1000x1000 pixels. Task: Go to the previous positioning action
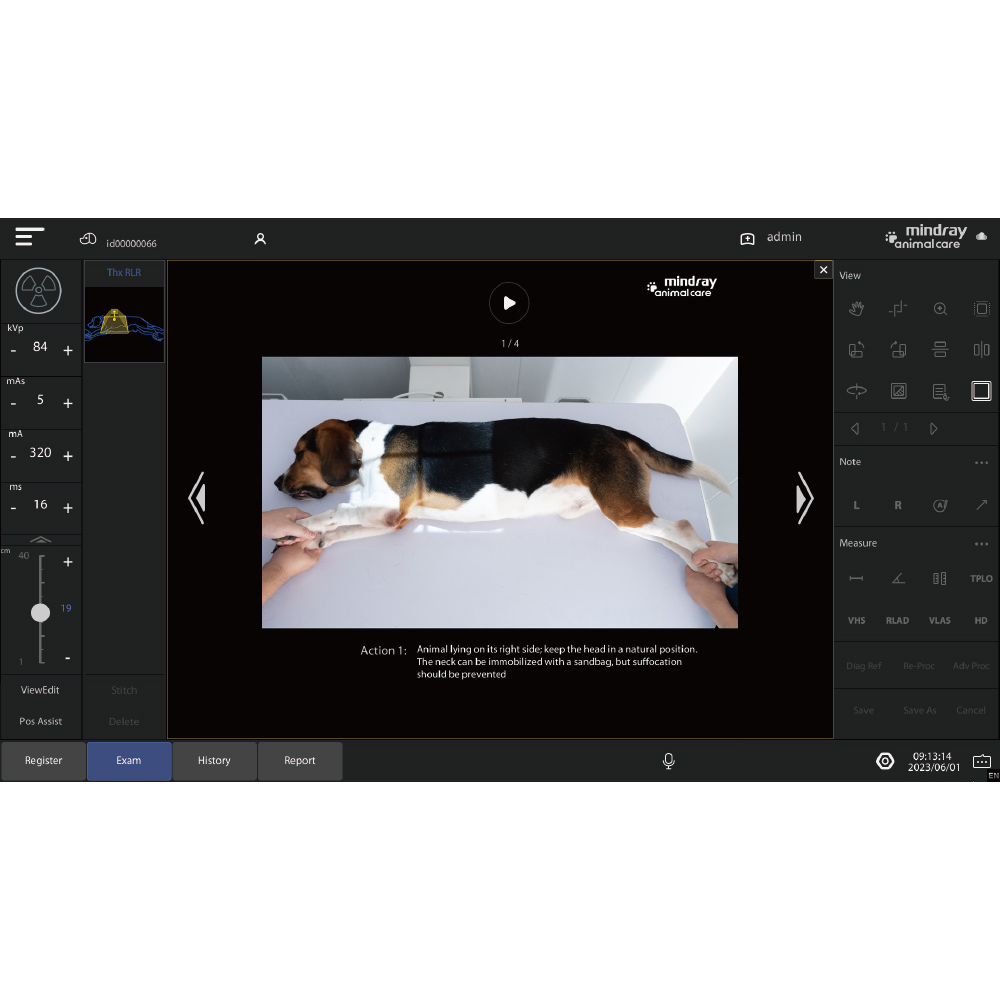pyautogui.click(x=197, y=498)
